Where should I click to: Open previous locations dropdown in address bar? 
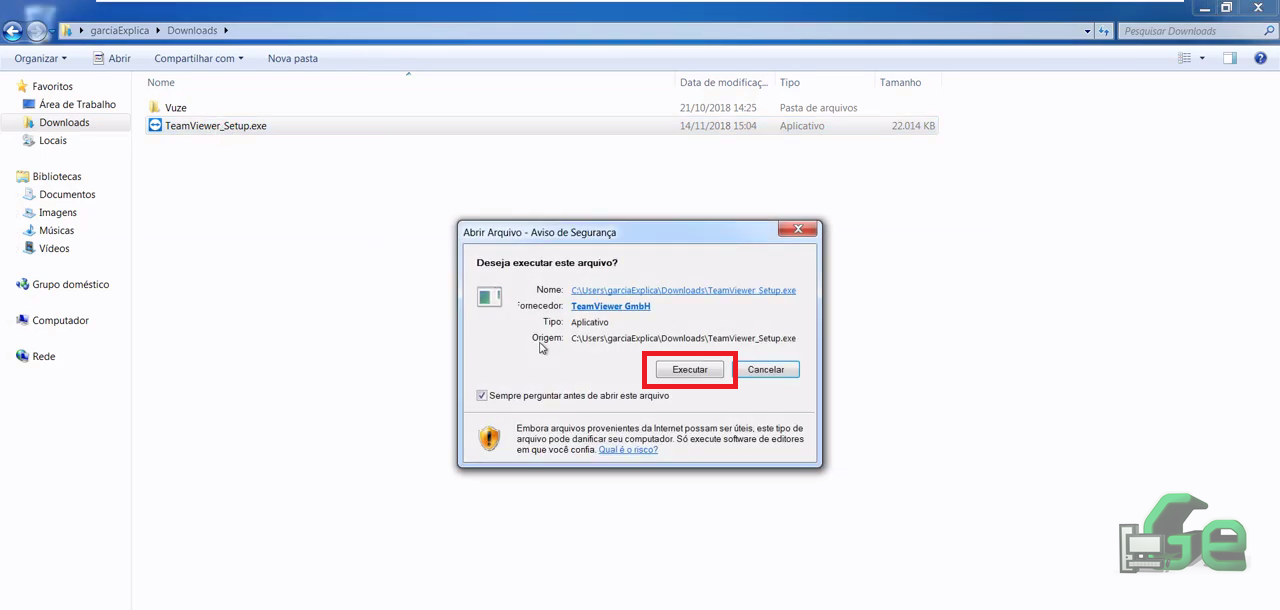point(1088,31)
